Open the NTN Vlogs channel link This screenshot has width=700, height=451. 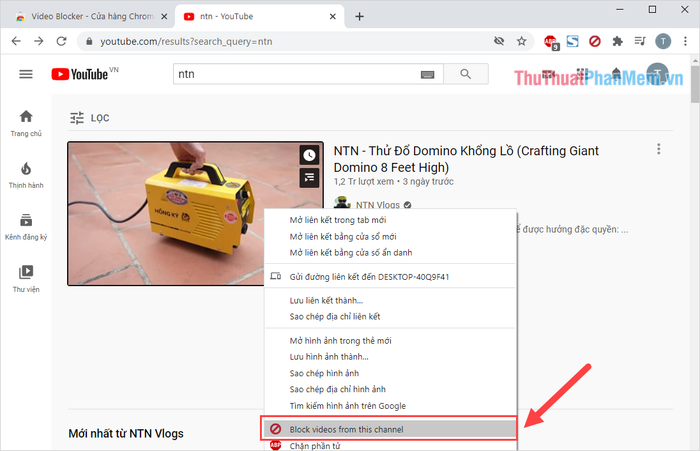point(377,205)
